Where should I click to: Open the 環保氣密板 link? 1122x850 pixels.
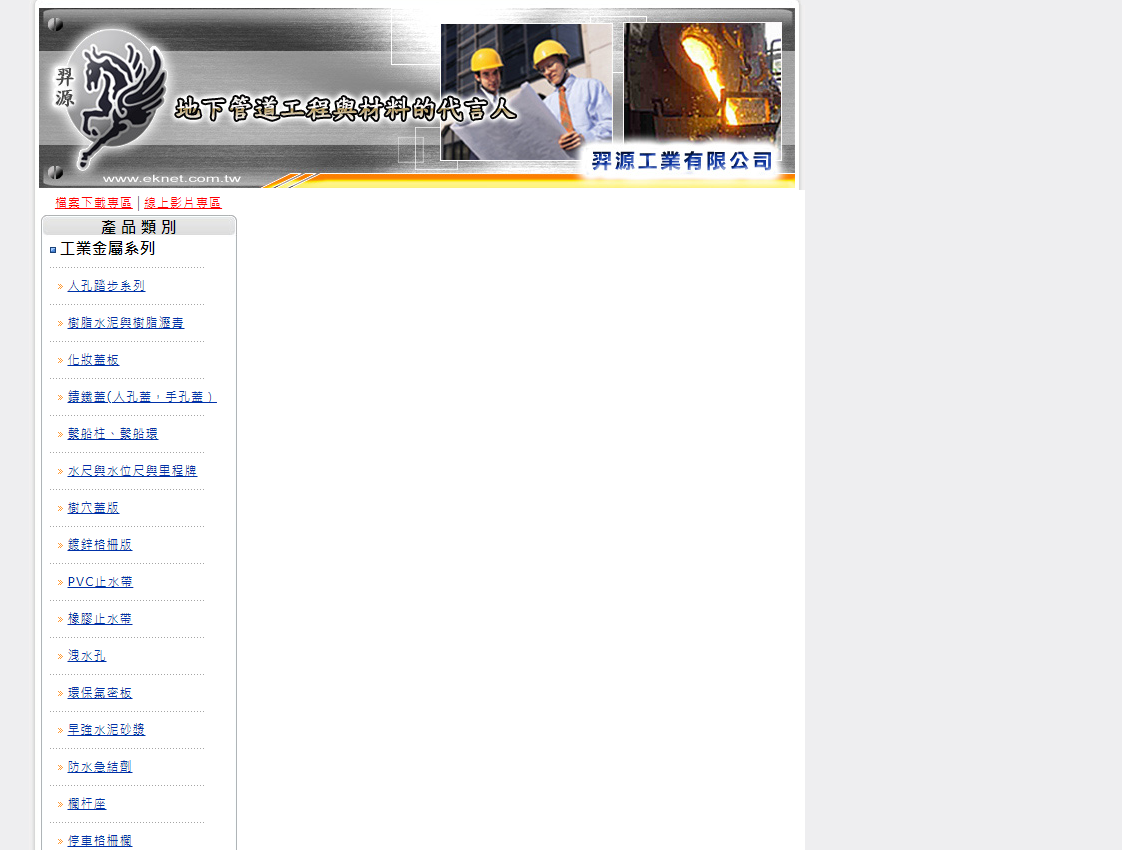tap(99, 693)
